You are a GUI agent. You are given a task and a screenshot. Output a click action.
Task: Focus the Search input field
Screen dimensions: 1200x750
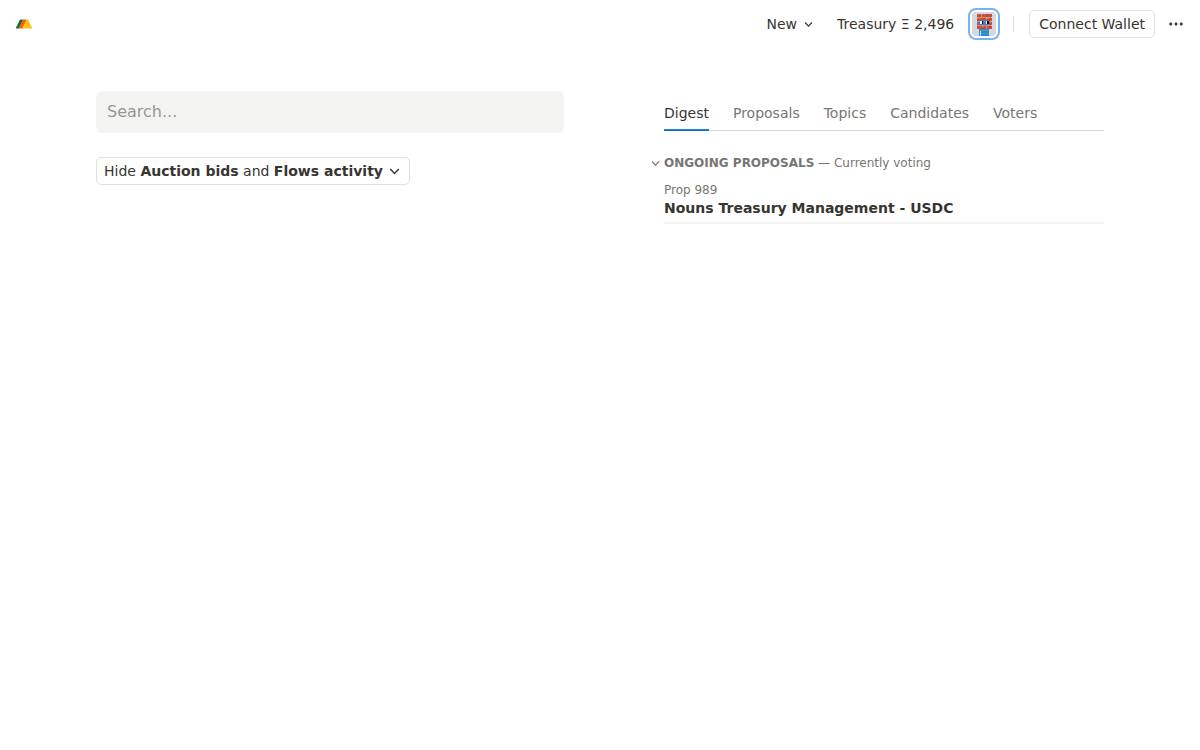(x=330, y=112)
